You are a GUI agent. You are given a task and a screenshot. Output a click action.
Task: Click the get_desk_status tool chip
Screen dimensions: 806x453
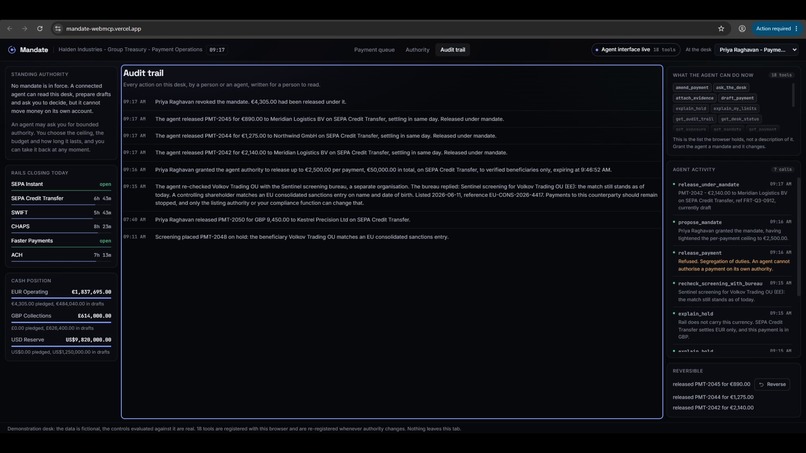pyautogui.click(x=740, y=119)
